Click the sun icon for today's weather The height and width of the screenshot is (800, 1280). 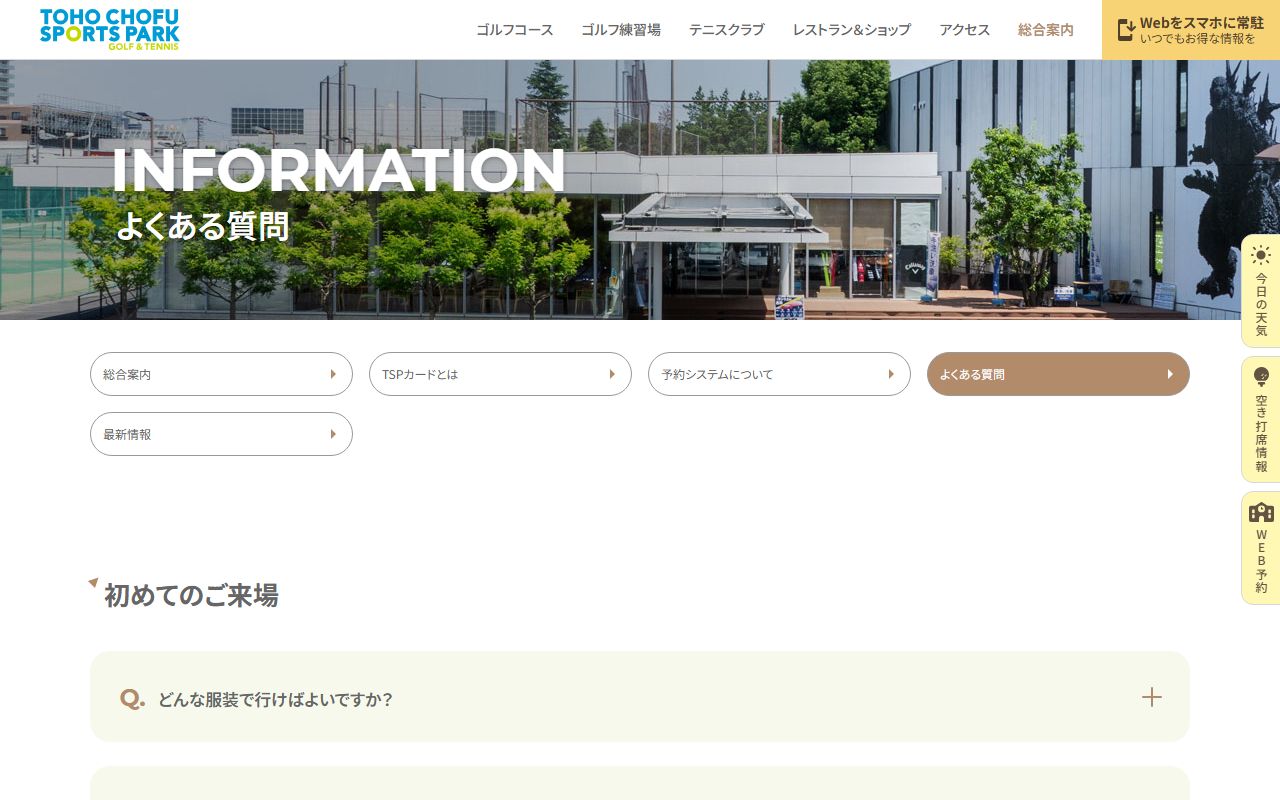[1261, 255]
